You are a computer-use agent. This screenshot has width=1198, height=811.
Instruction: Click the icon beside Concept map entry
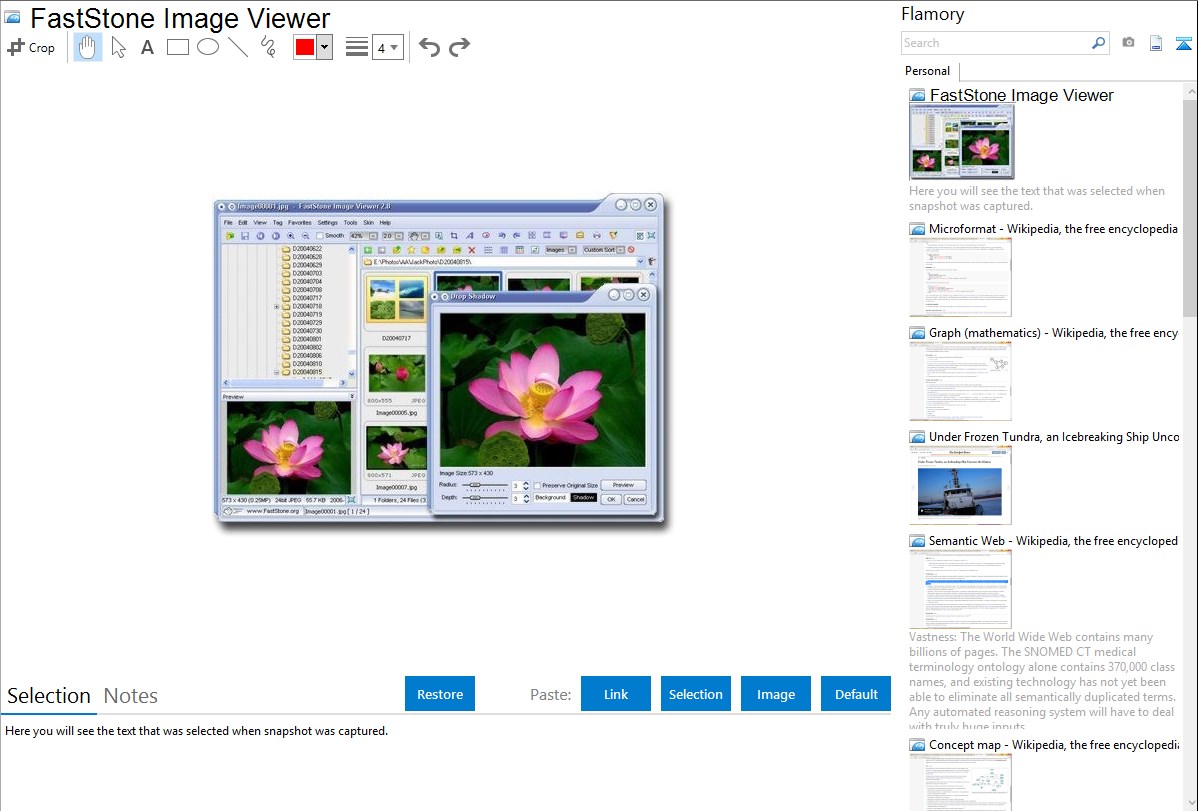pos(917,744)
